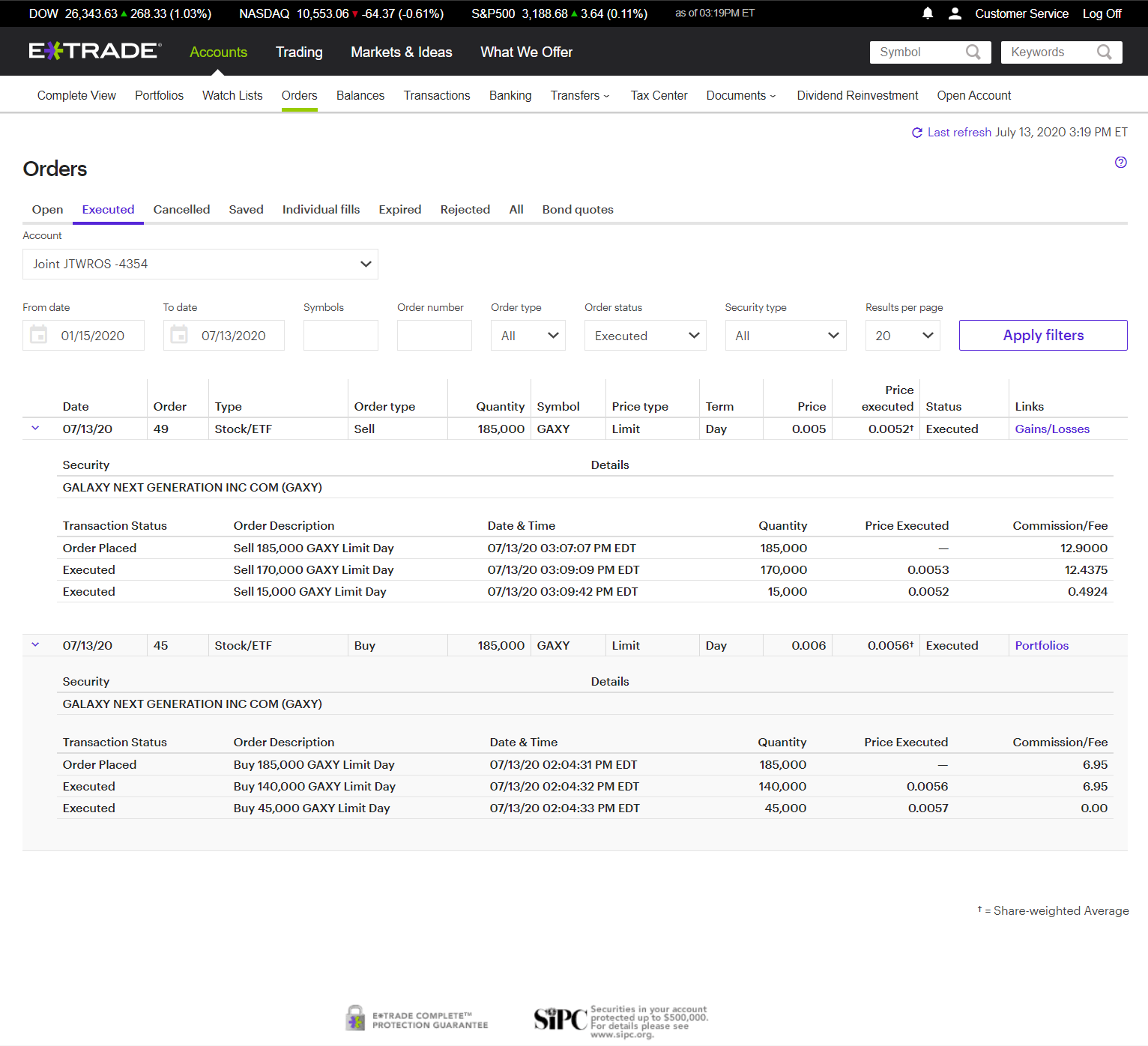Image resolution: width=1148 pixels, height=1046 pixels.
Task: Open the To date calendar icon
Action: [x=179, y=335]
